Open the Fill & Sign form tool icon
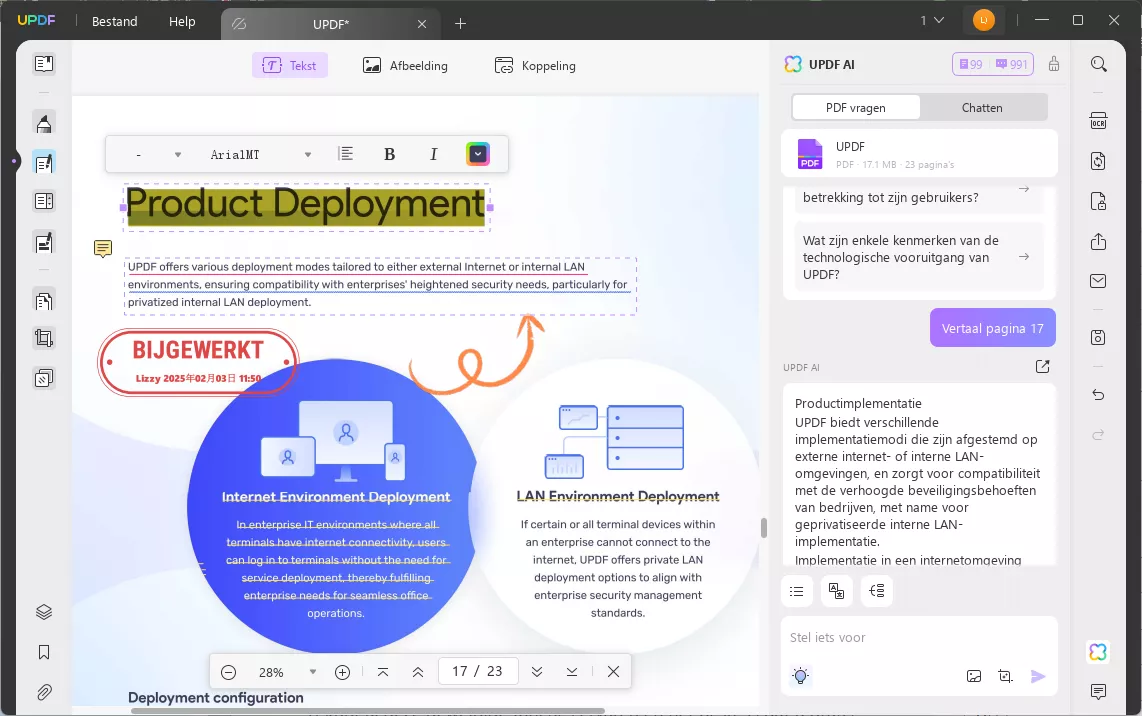The height and width of the screenshot is (716, 1142). (44, 243)
